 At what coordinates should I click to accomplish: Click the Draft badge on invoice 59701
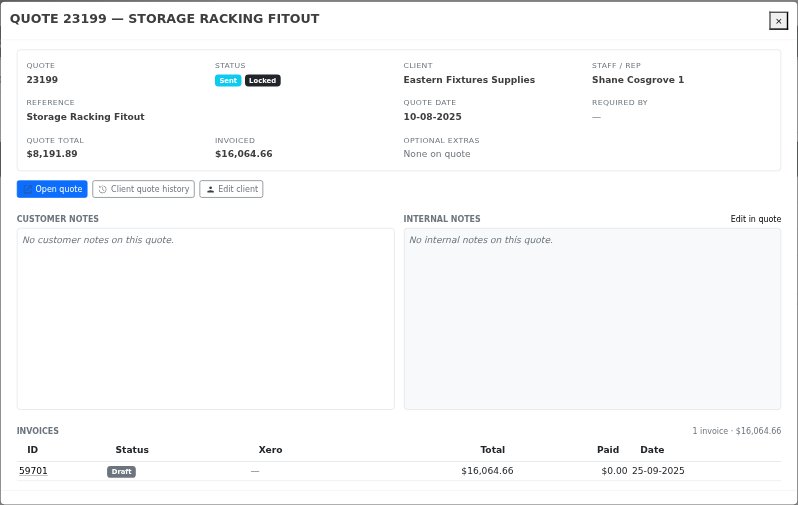click(x=121, y=471)
